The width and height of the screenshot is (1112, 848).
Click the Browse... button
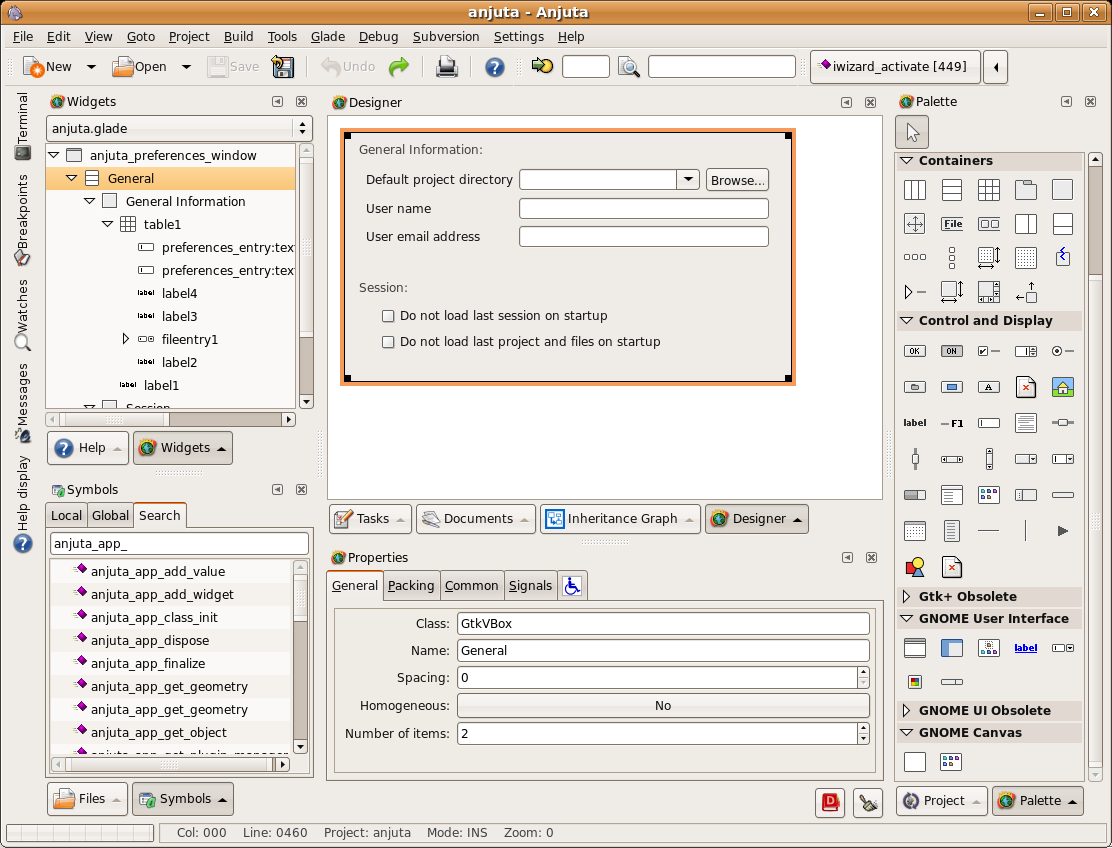(x=737, y=180)
